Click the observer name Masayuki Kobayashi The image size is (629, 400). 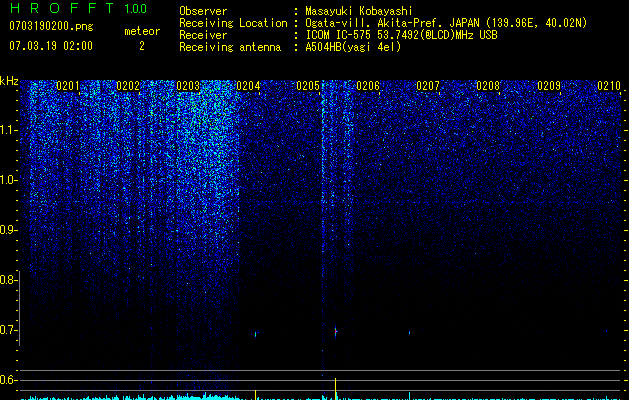[x=359, y=11]
